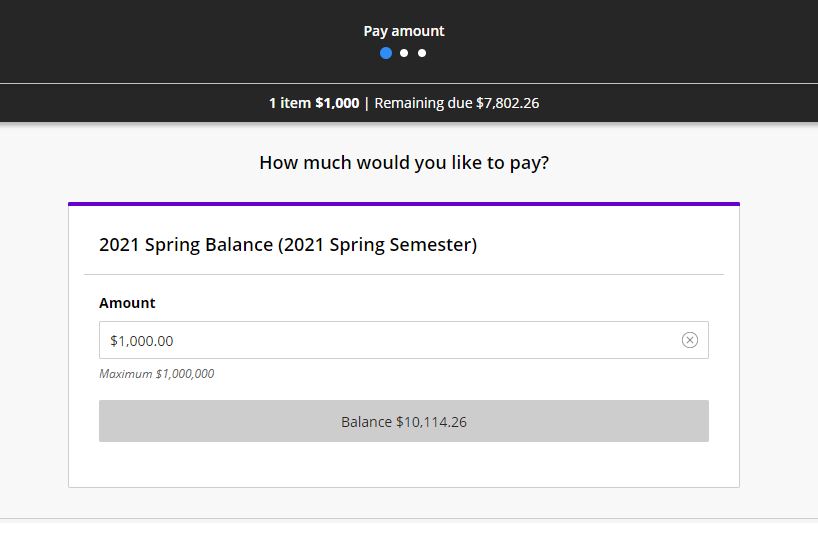Click the Maximum $1,000,000 hint text
The width and height of the screenshot is (818, 536).
[x=157, y=374]
